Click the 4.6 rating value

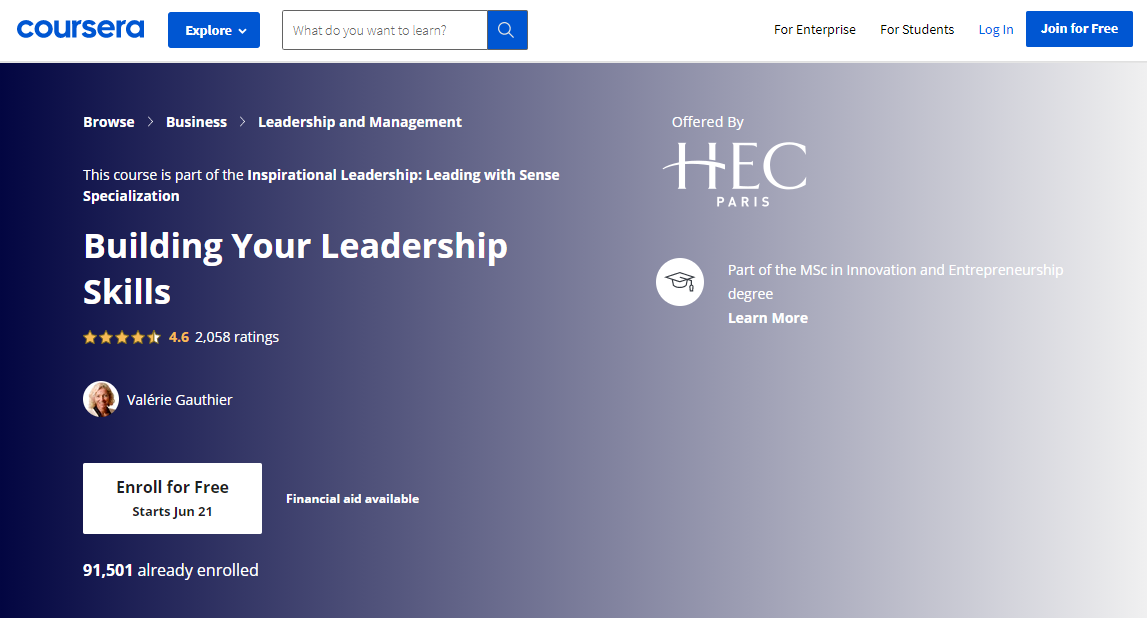pyautogui.click(x=179, y=337)
